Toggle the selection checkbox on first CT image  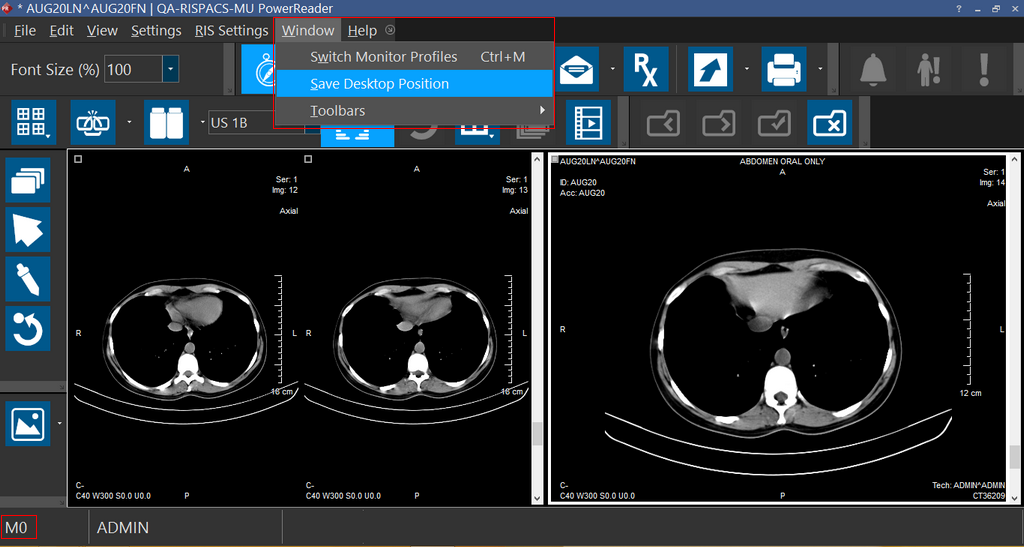pos(79,159)
